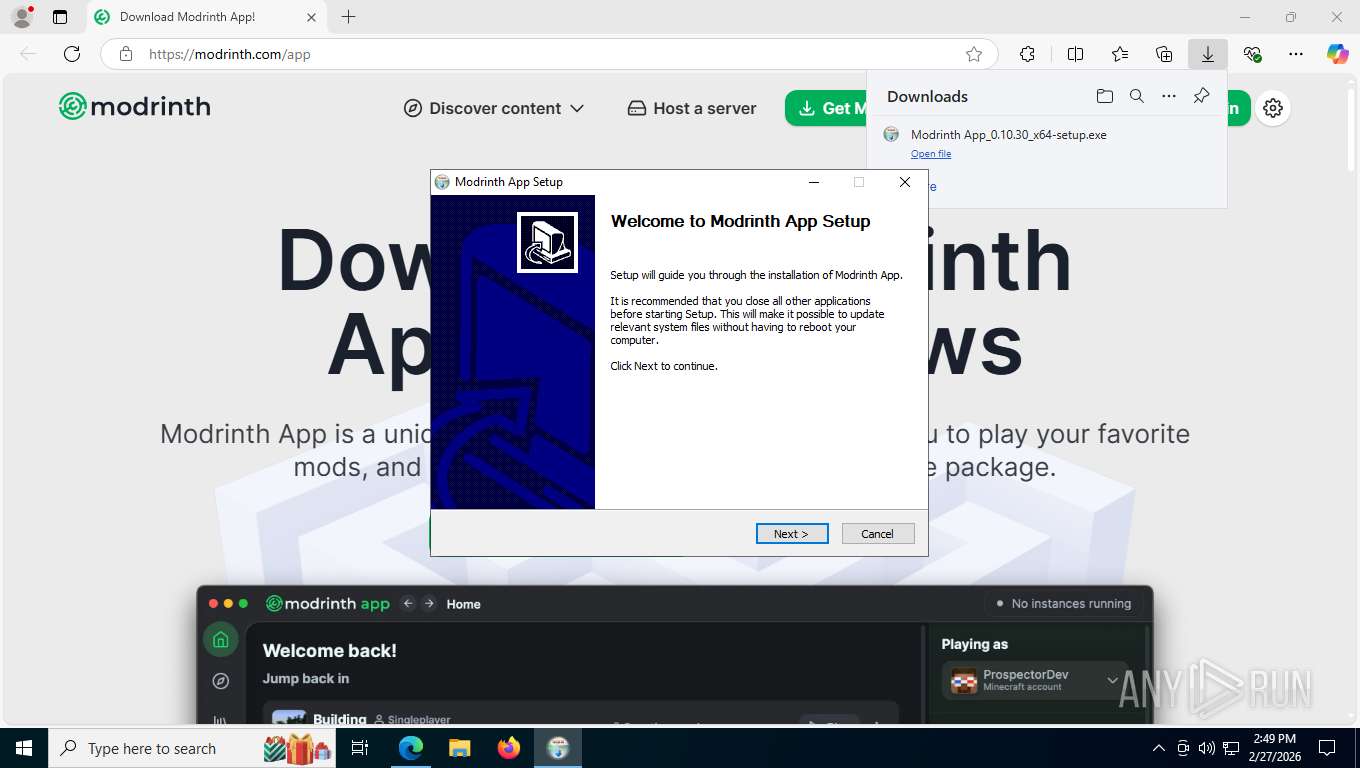Open more options in Downloads panel
Screen dimensions: 1360x768
pyautogui.click(x=1168, y=96)
